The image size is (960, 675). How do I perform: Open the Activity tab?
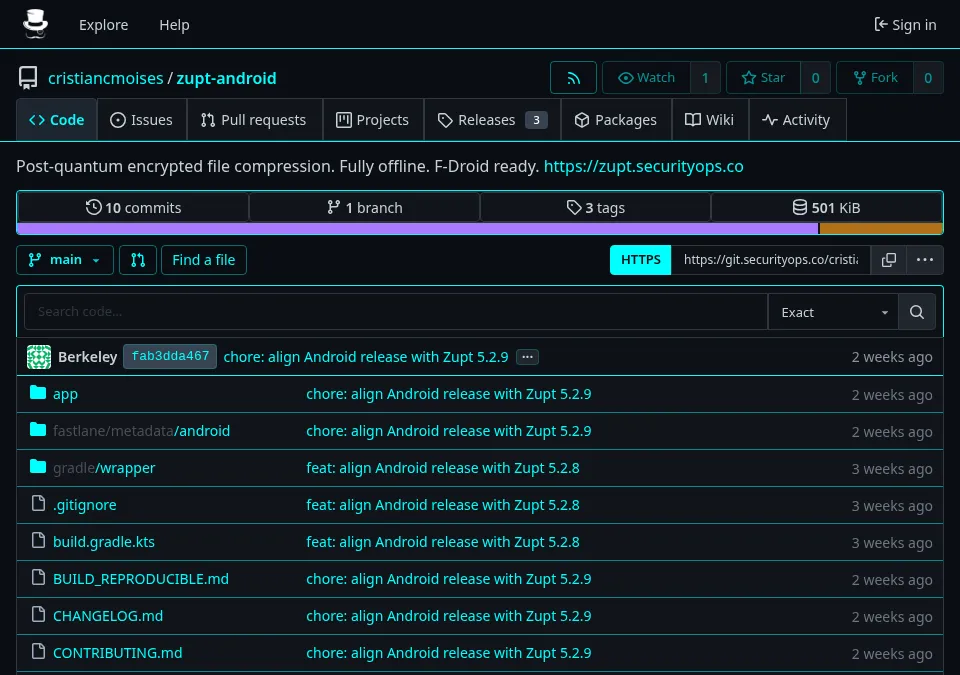pyautogui.click(x=797, y=120)
